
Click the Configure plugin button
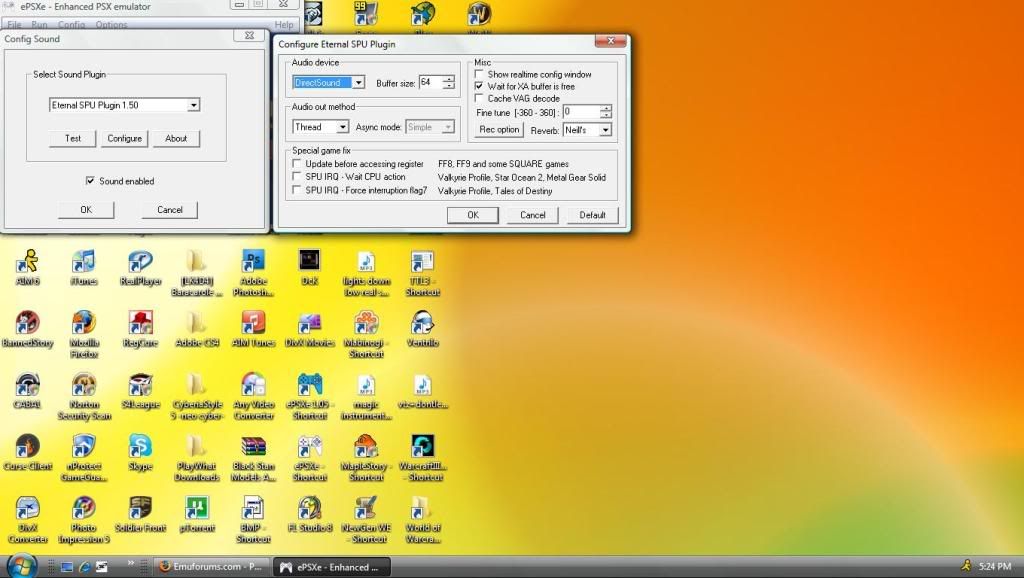click(x=124, y=138)
